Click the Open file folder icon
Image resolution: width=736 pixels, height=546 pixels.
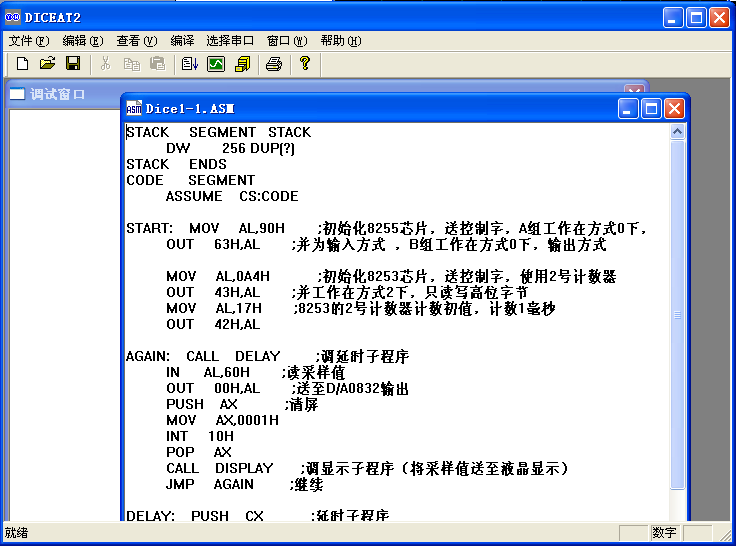tap(47, 64)
